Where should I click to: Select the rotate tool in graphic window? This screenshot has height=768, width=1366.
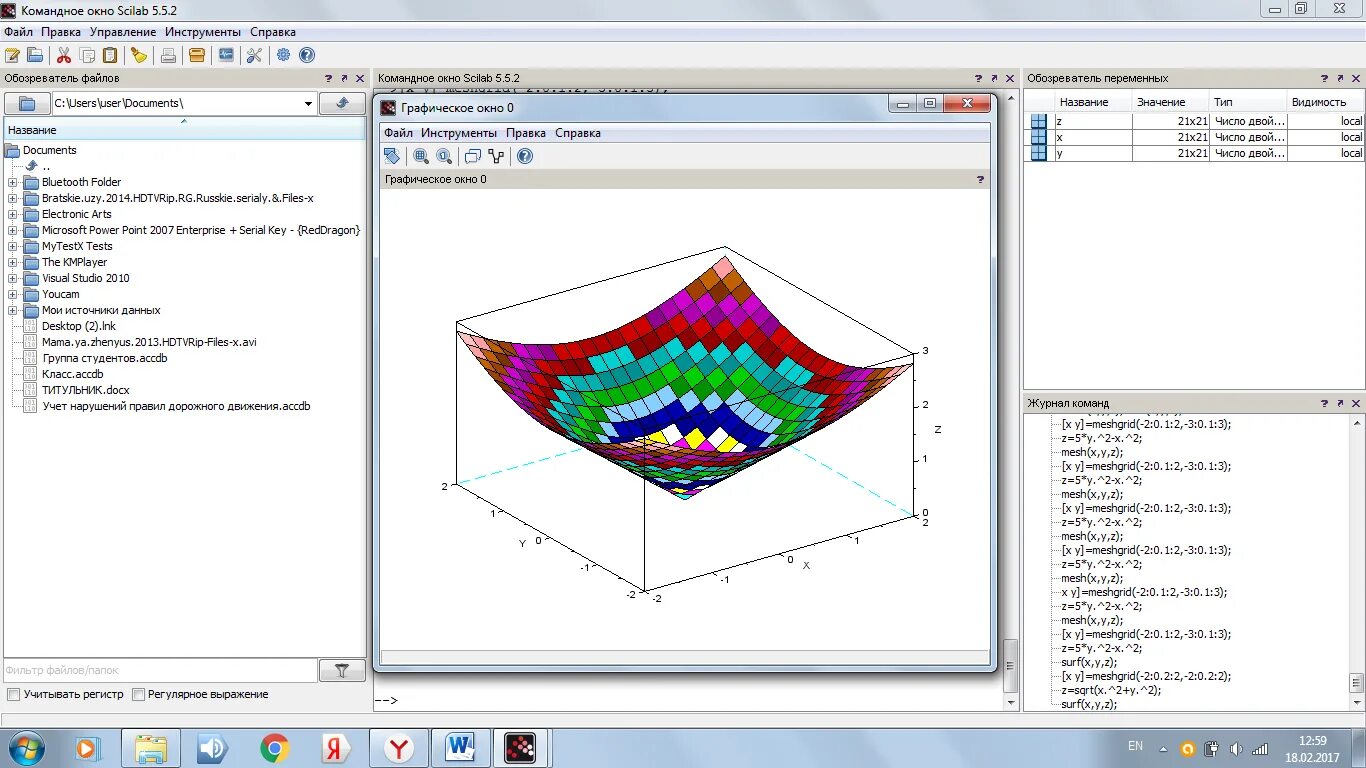tap(392, 156)
